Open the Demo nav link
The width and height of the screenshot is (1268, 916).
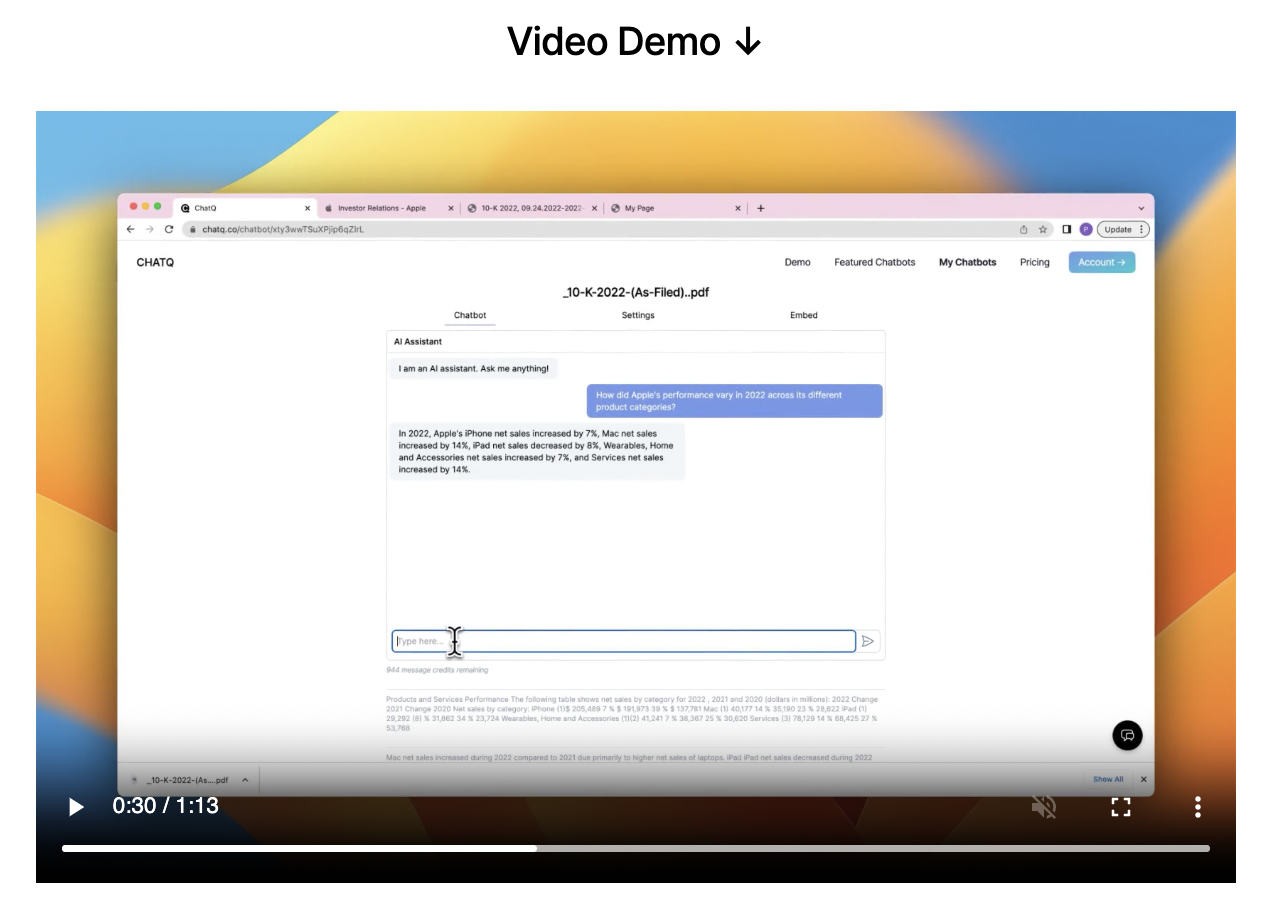tap(798, 262)
